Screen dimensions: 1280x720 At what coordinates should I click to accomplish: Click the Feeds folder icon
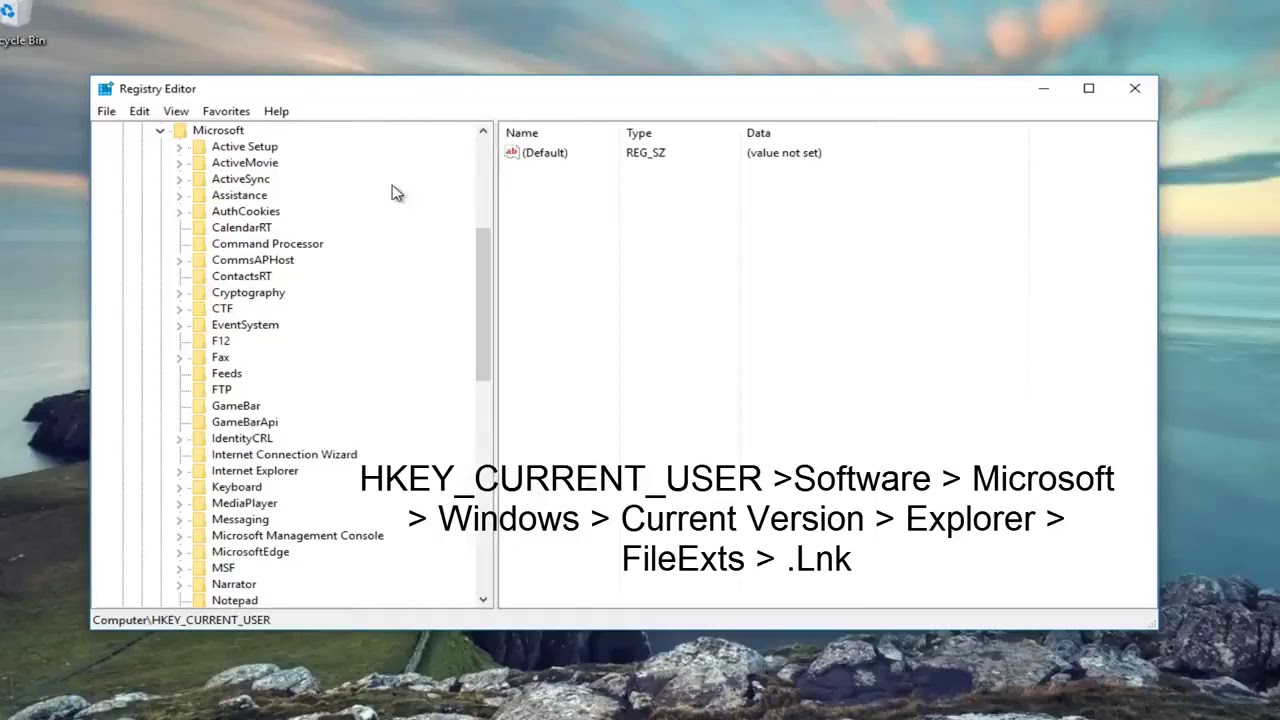pos(199,373)
